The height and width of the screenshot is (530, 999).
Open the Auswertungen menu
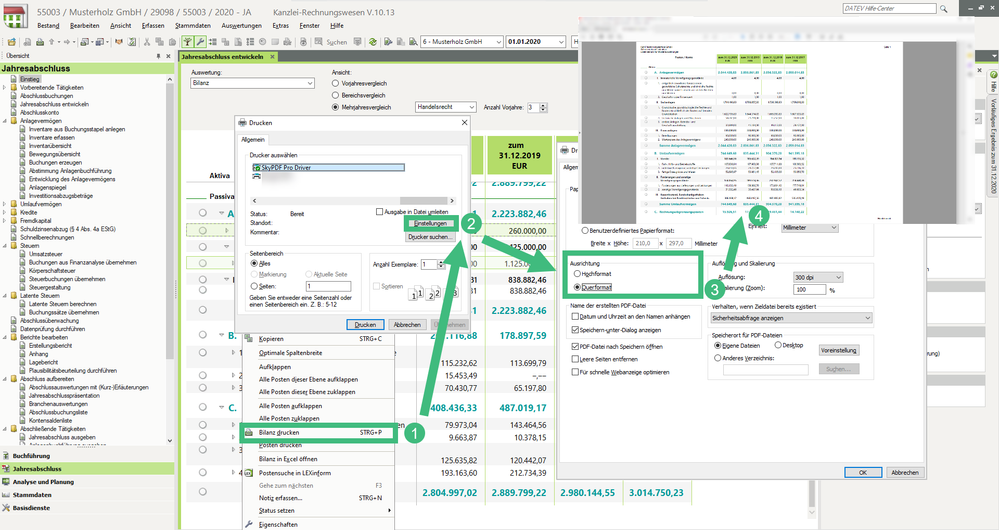(241, 25)
